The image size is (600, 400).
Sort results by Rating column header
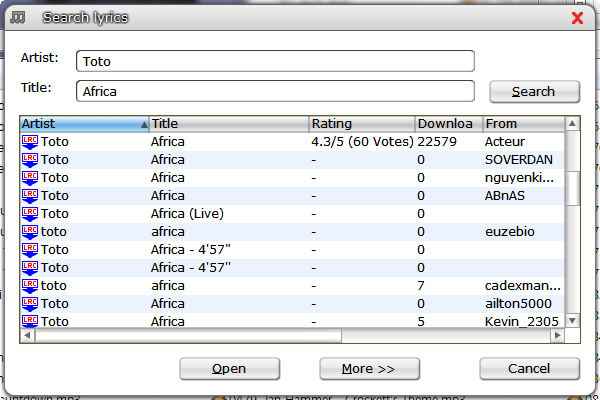[x=362, y=124]
